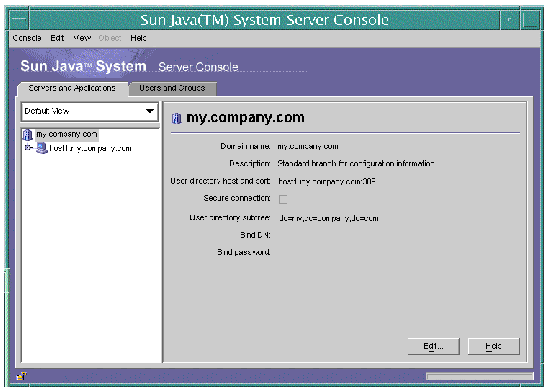Click the Domain name value text

click(308, 146)
